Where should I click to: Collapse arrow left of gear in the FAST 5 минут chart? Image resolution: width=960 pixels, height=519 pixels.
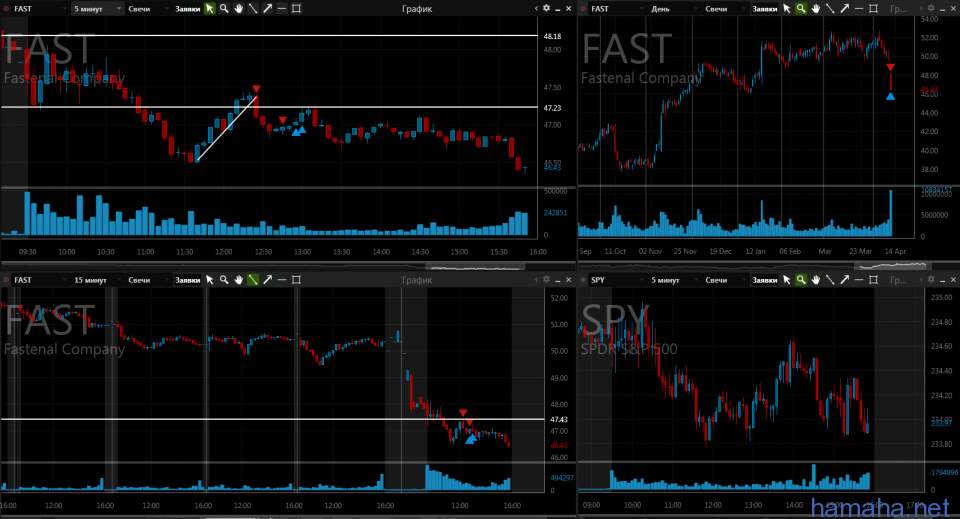tap(536, 9)
